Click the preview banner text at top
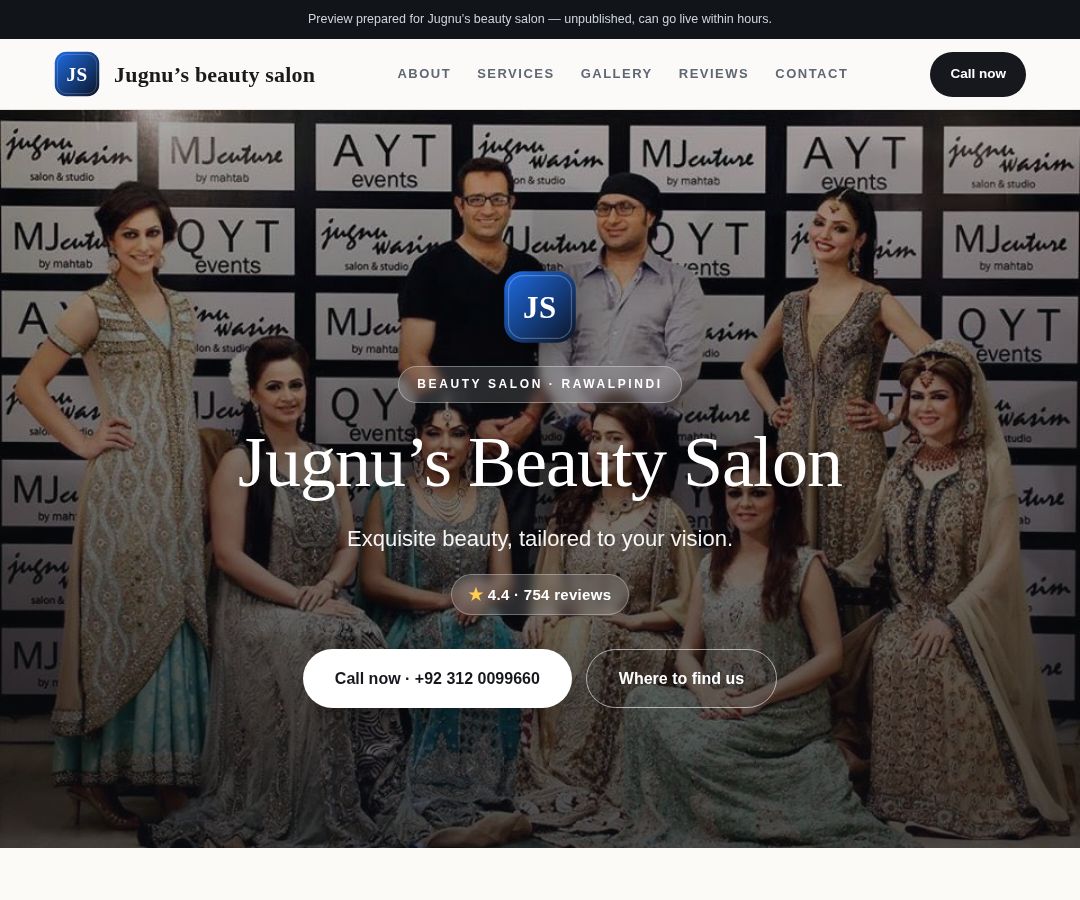Screen dimensions: 1080x900 [539, 19]
